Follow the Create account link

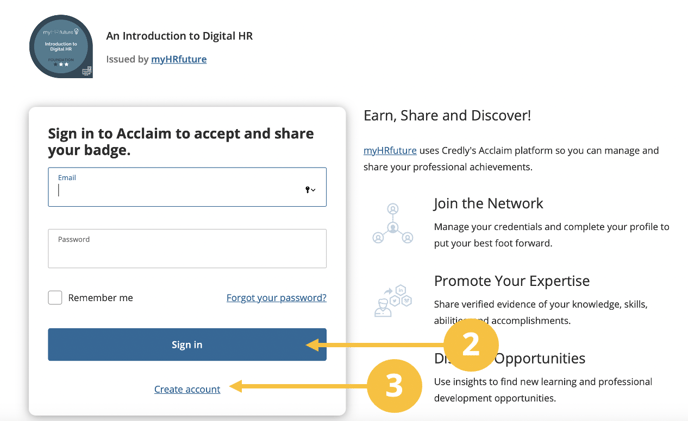(x=187, y=389)
